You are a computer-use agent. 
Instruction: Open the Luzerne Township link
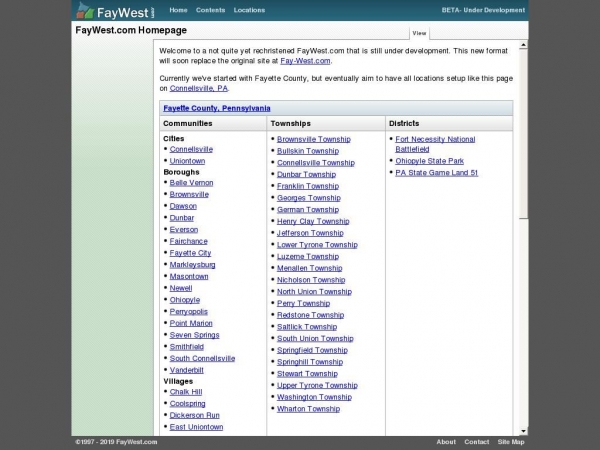coord(308,256)
